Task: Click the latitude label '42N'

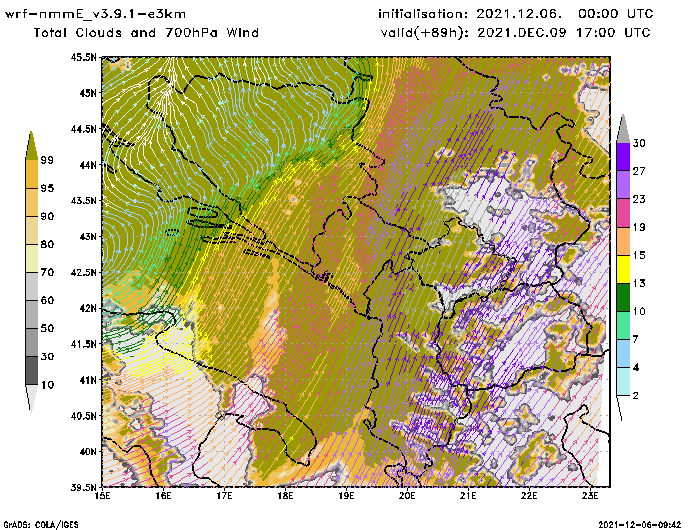Action: [88, 308]
